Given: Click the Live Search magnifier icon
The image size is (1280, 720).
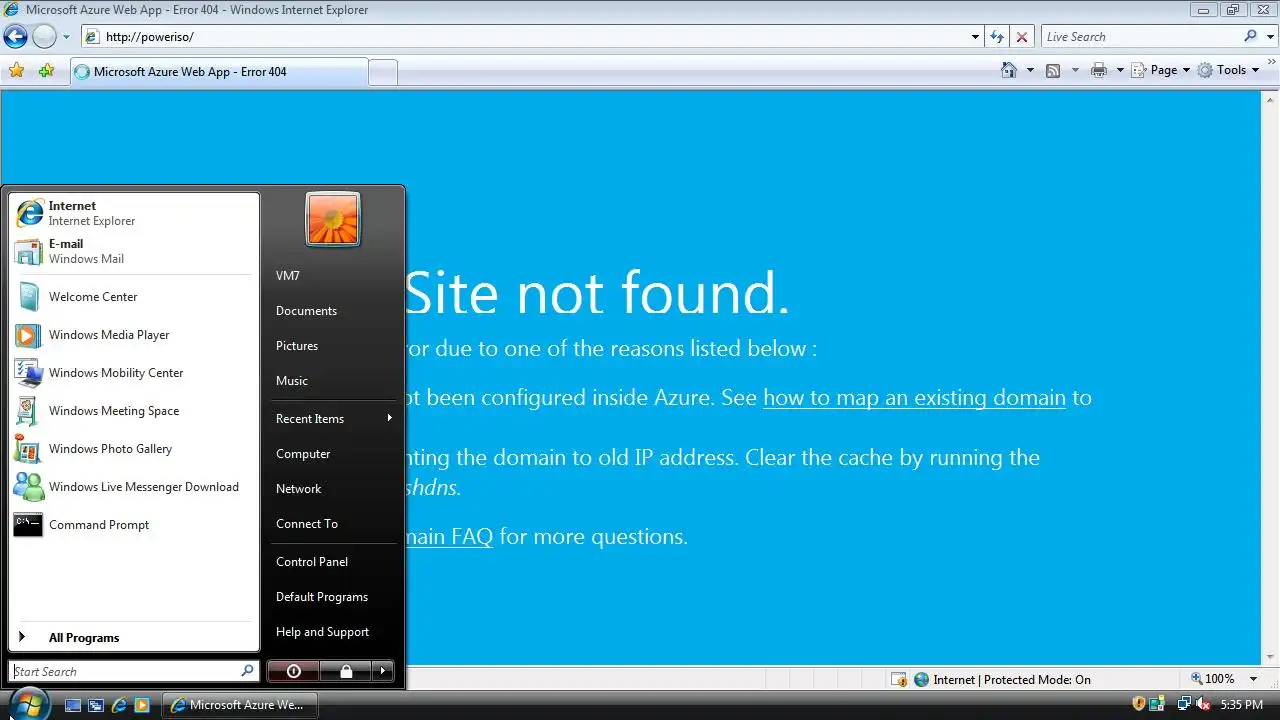Looking at the screenshot, I should (1250, 37).
